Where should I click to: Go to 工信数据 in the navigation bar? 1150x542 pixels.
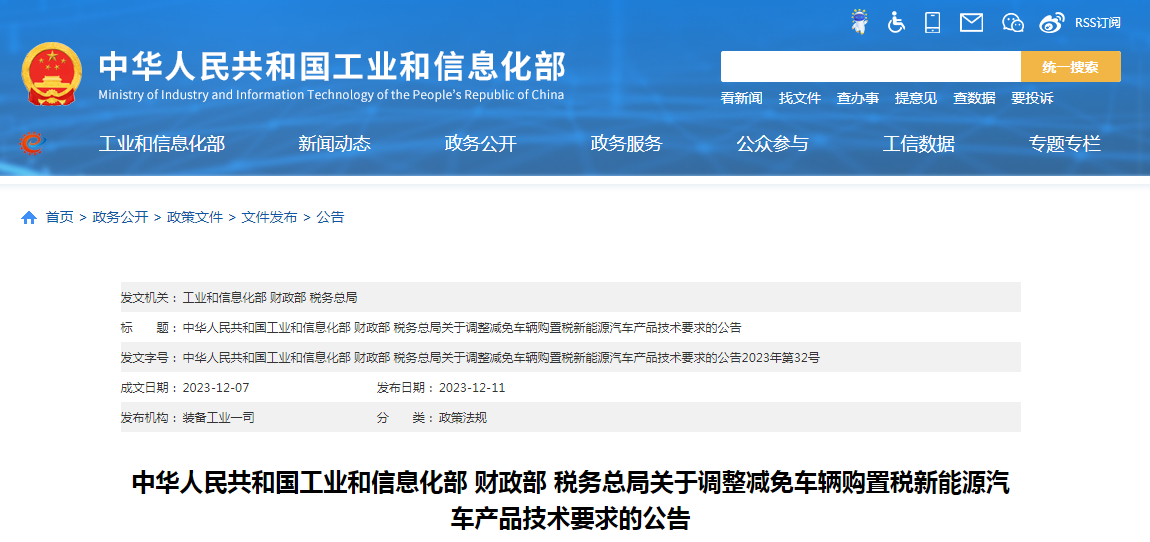(x=918, y=144)
